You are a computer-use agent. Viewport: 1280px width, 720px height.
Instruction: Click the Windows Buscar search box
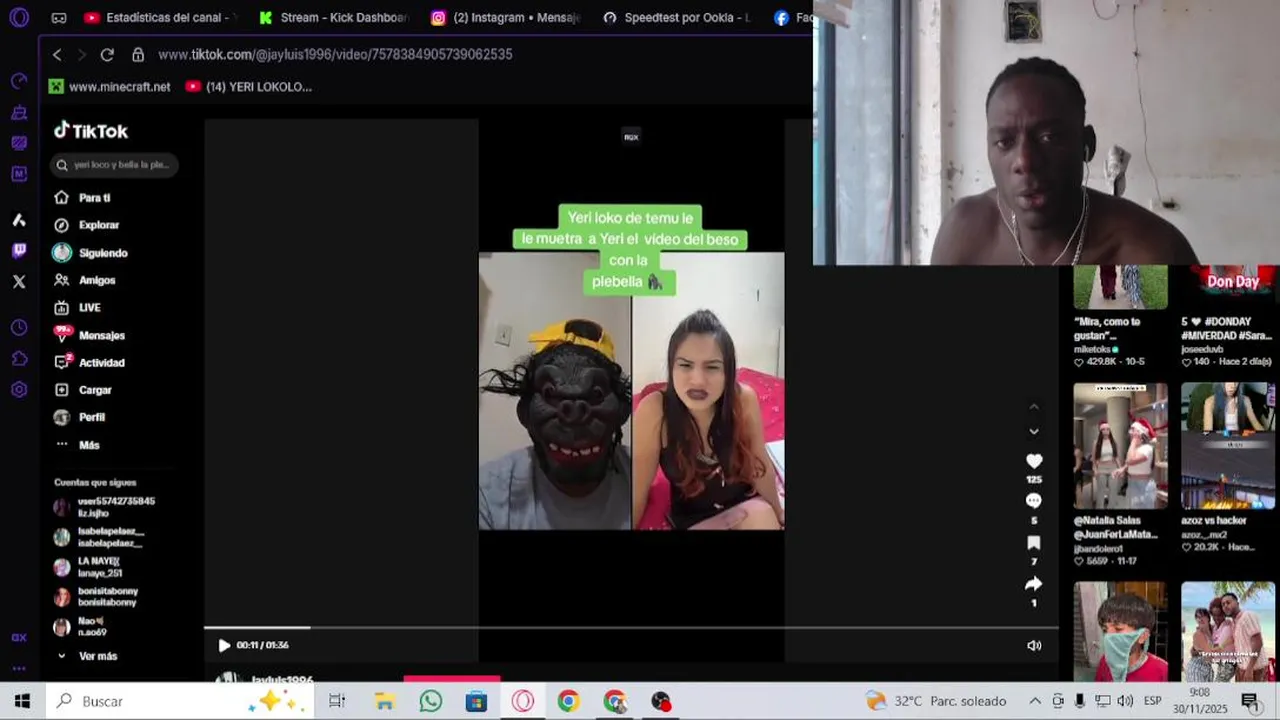tap(180, 701)
